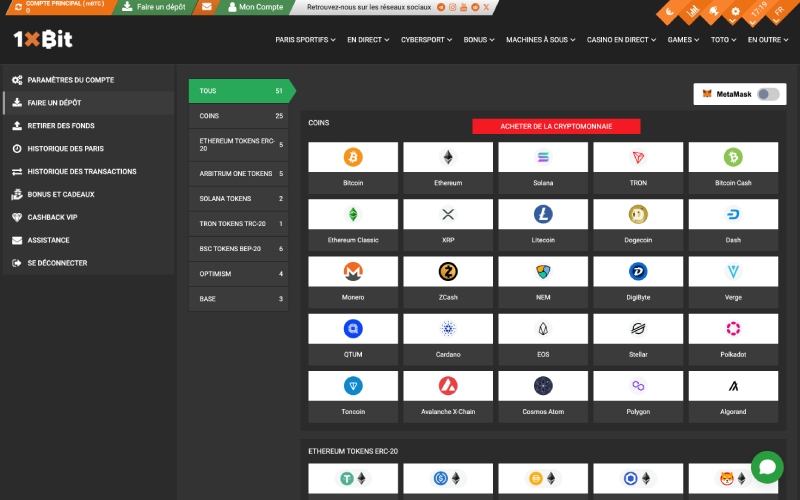Show the Solana Tokens category
Image resolution: width=800 pixels, height=500 pixels.
pyautogui.click(x=238, y=198)
